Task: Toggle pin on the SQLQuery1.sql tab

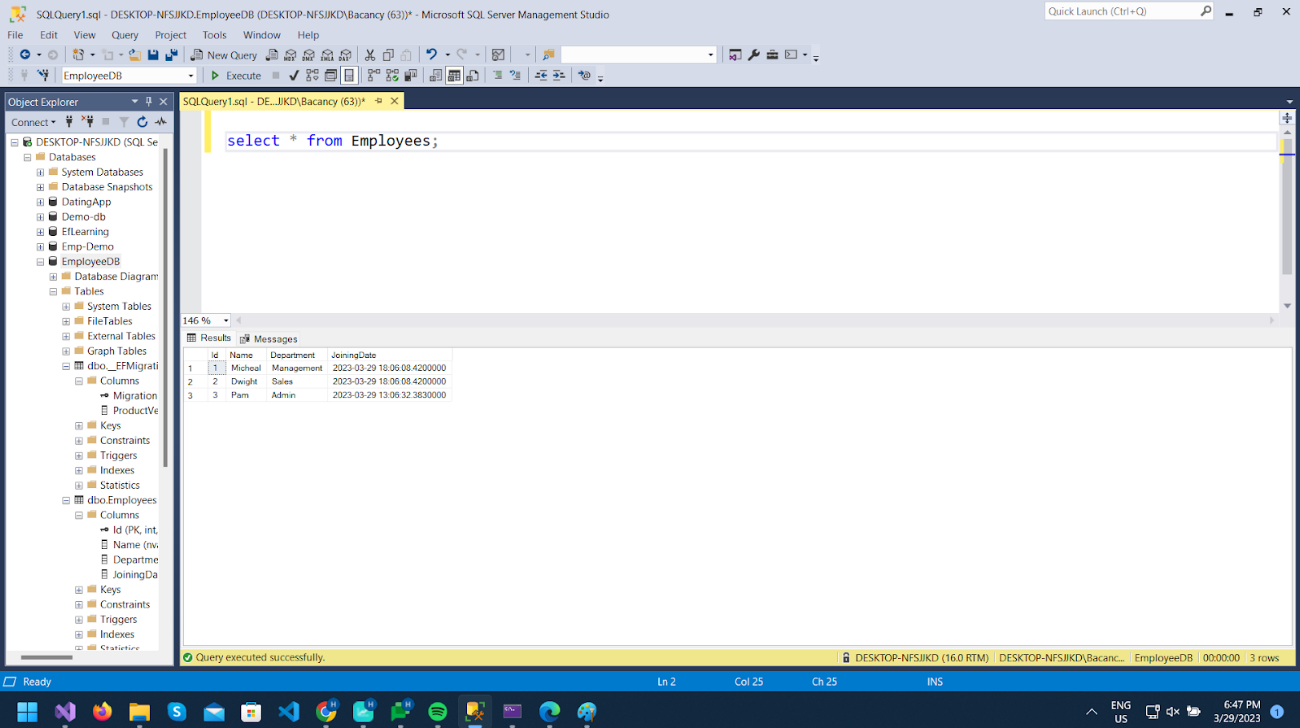Action: [x=379, y=101]
